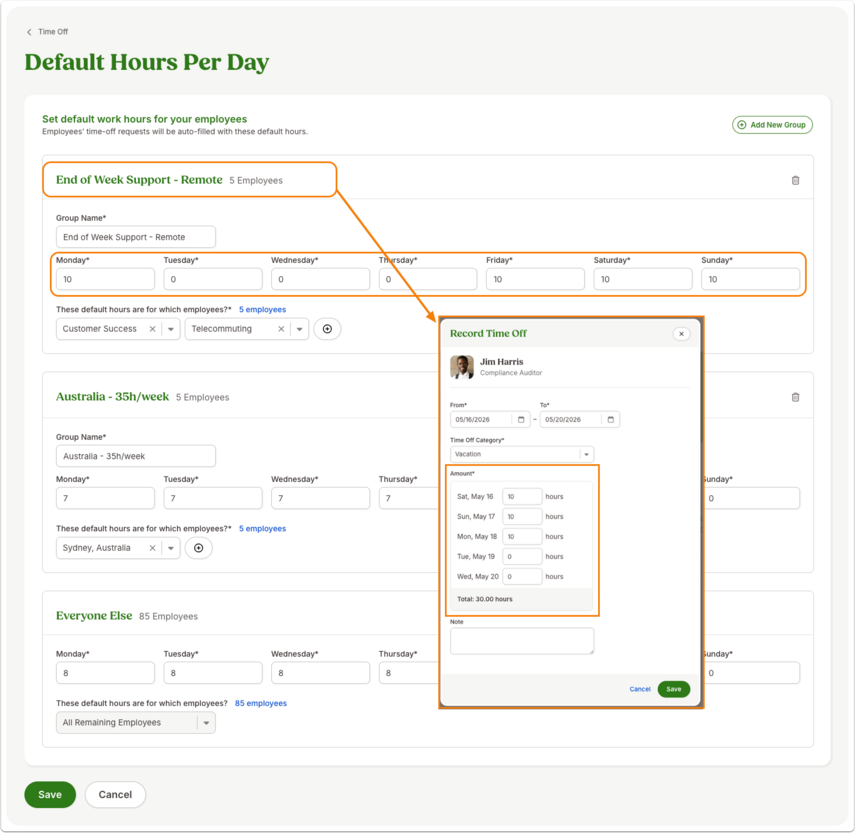Edit hours for Sat, May 16
The width and height of the screenshot is (855, 833).
click(522, 497)
